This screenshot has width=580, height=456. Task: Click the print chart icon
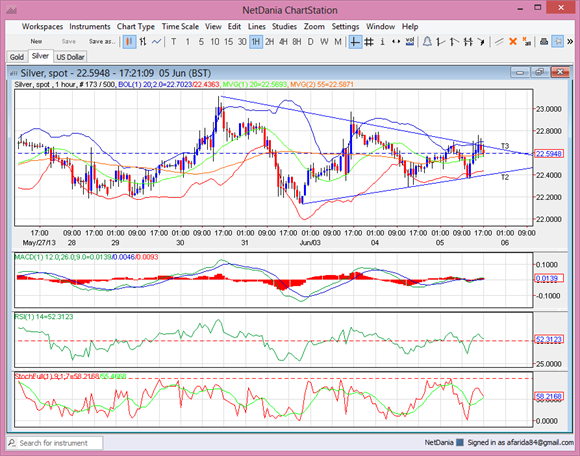(544, 42)
